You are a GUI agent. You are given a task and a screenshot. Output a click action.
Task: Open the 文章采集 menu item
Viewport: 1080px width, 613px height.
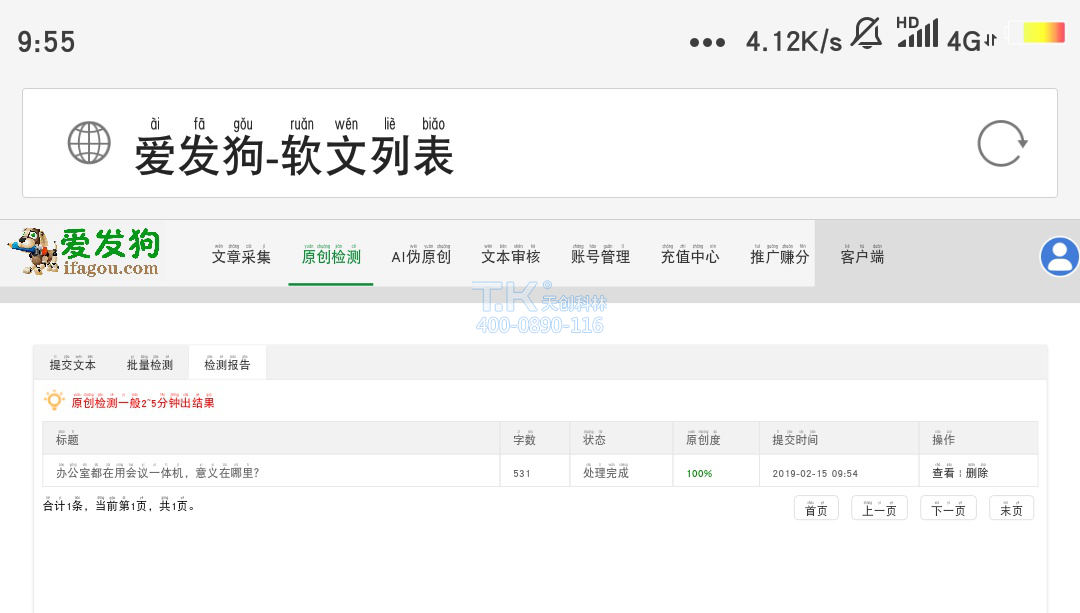point(240,256)
